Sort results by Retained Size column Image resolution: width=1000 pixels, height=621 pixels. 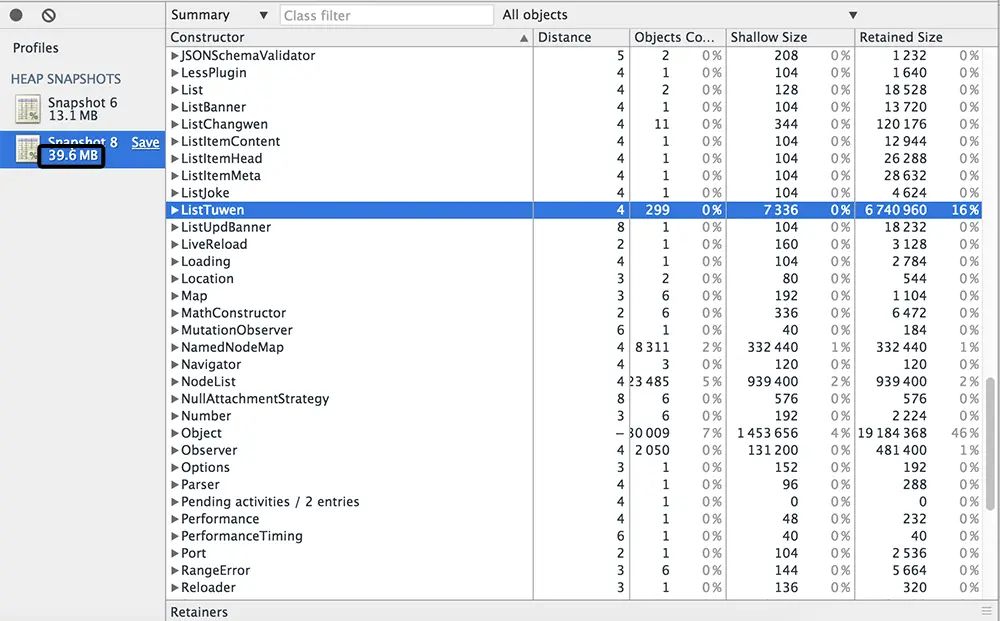click(x=900, y=37)
